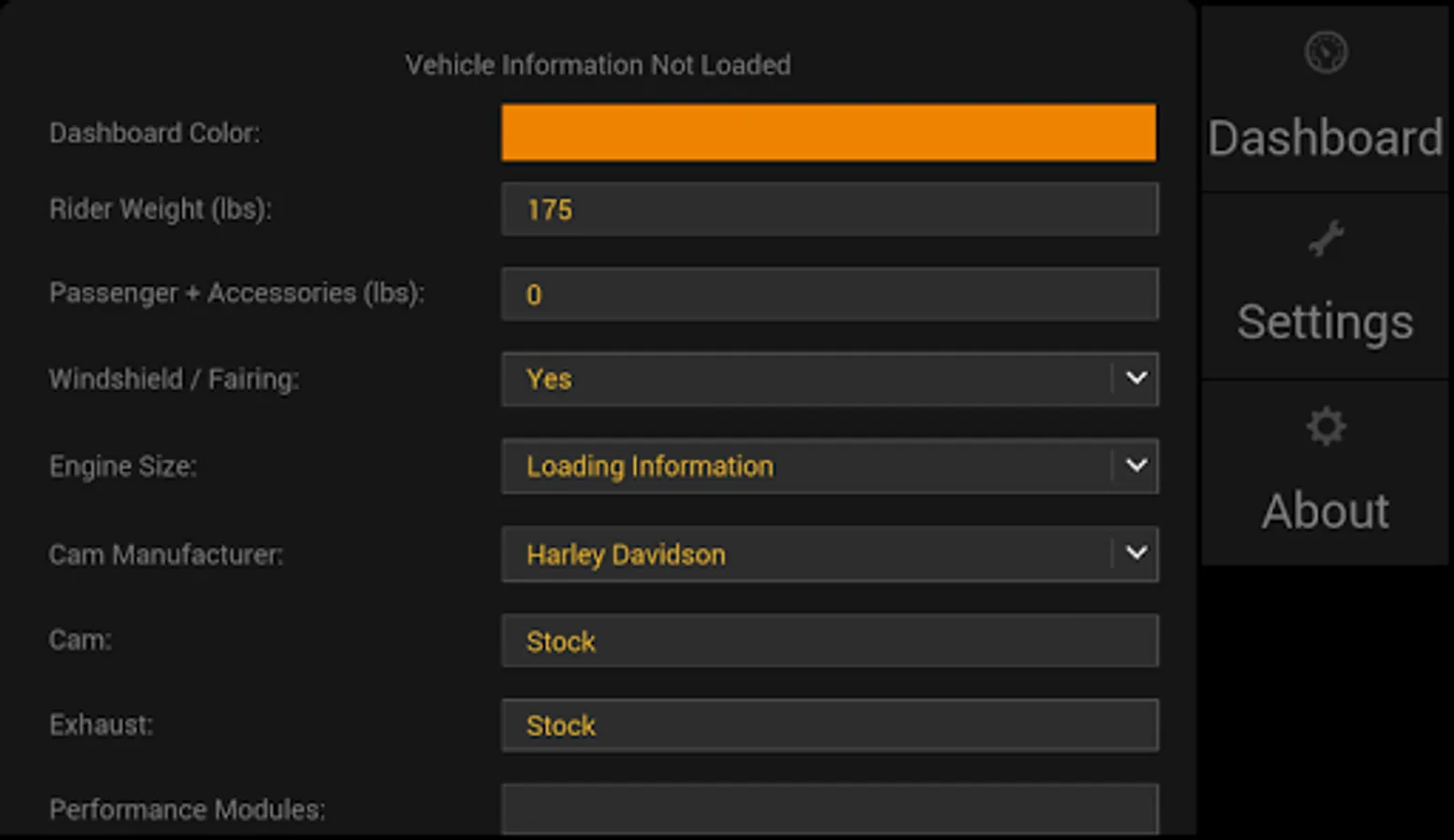Click the Windshield / Fairing chevron arrow
The width and height of the screenshot is (1454, 840).
pyautogui.click(x=1136, y=378)
